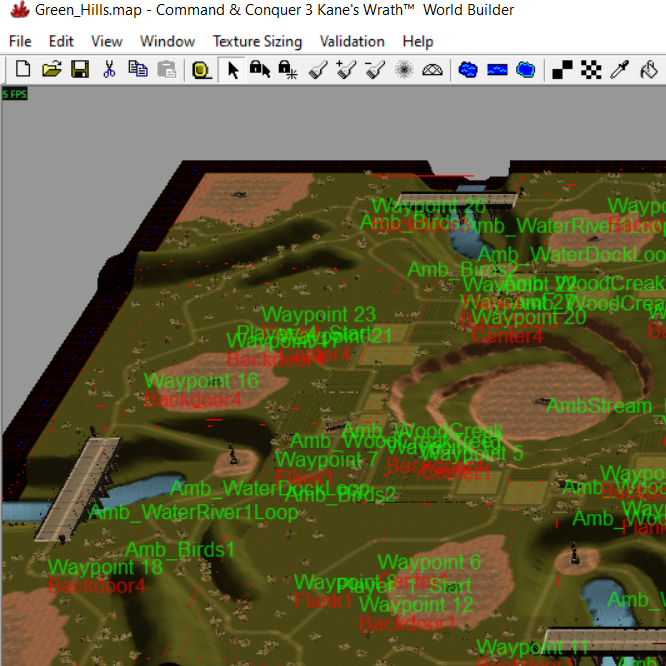The image size is (666, 666).
Task: Select the plain height brush tool
Action: click(318, 69)
